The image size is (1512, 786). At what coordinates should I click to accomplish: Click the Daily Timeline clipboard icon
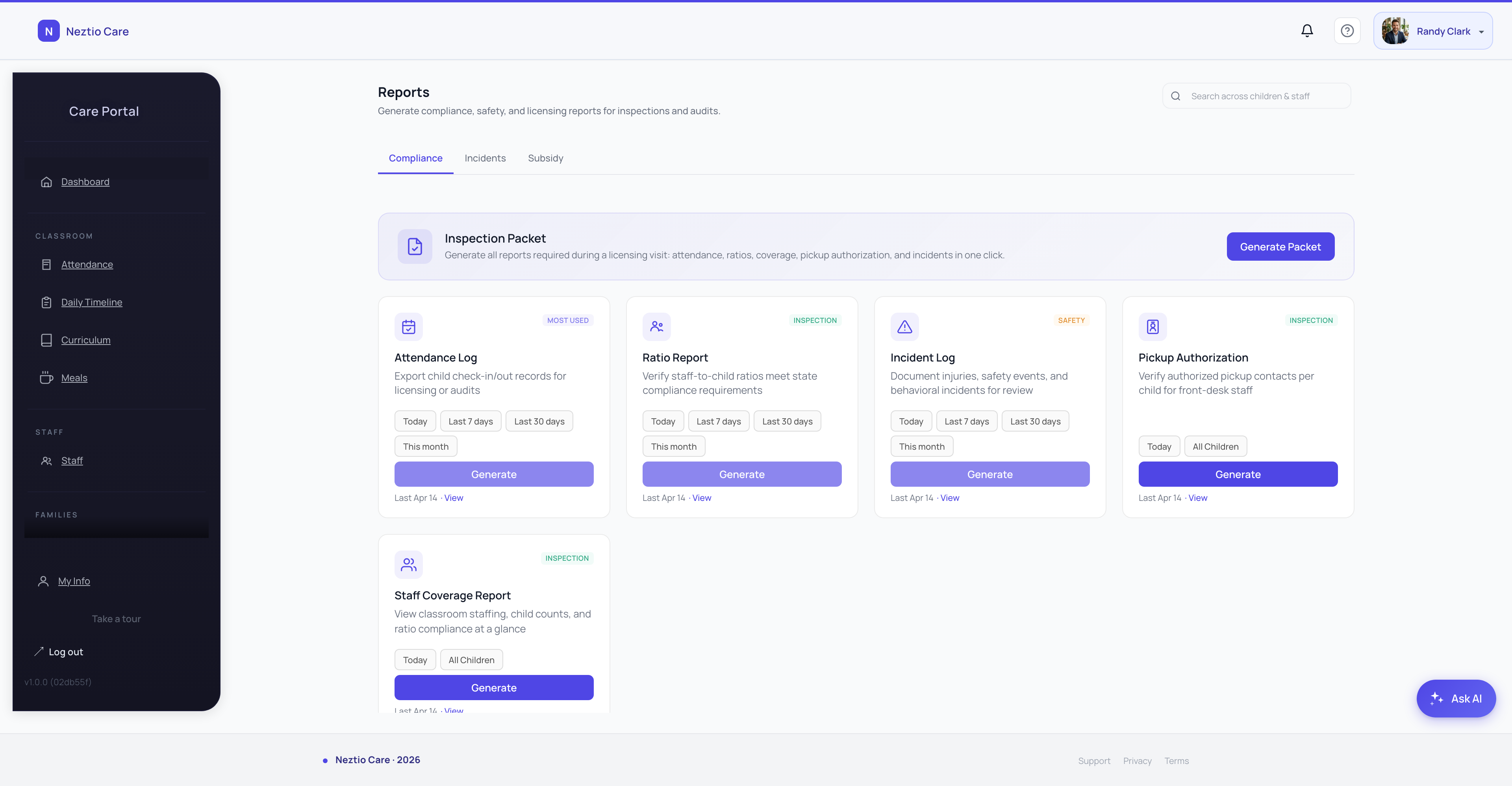tap(46, 302)
